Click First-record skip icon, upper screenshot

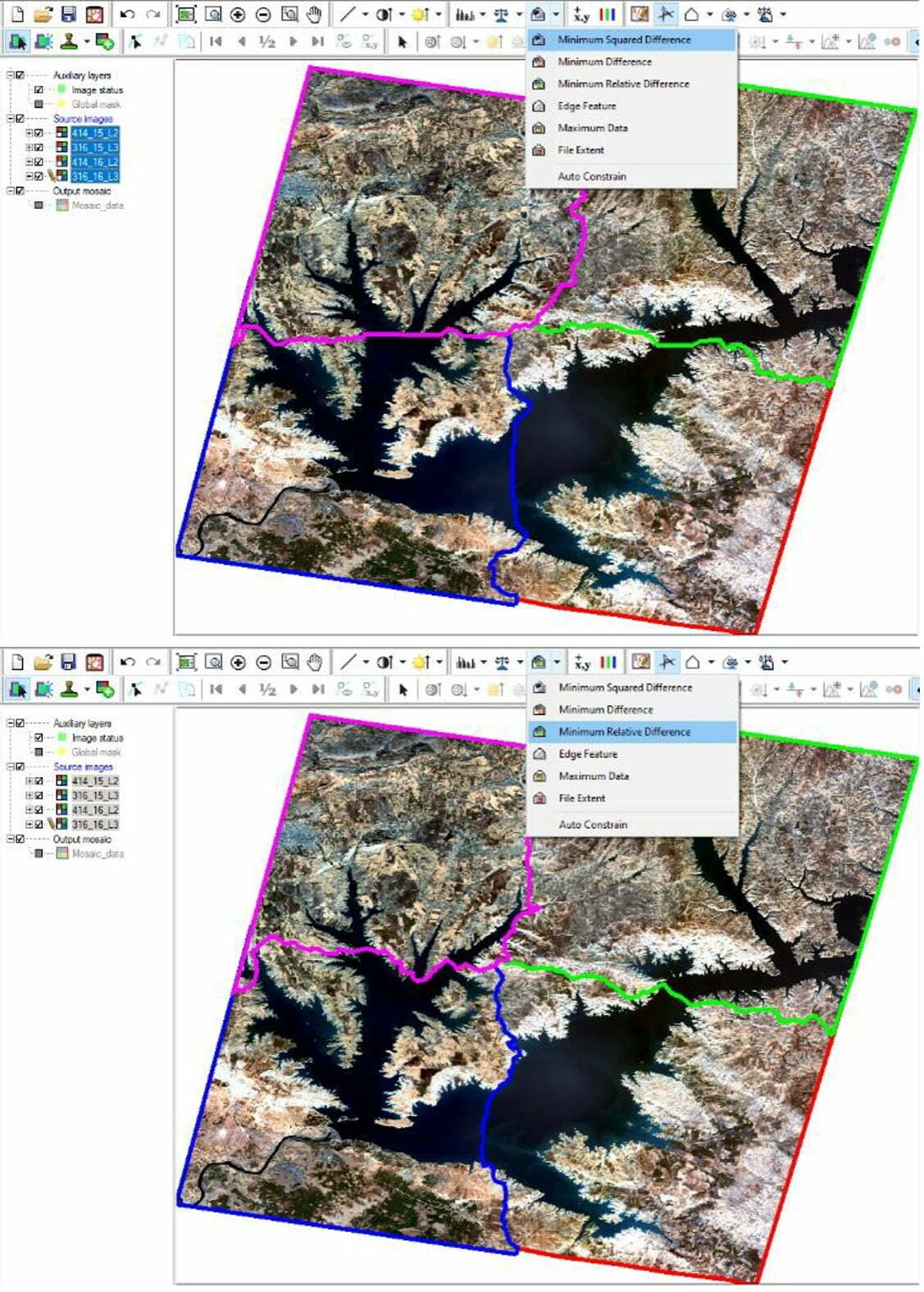(216, 41)
